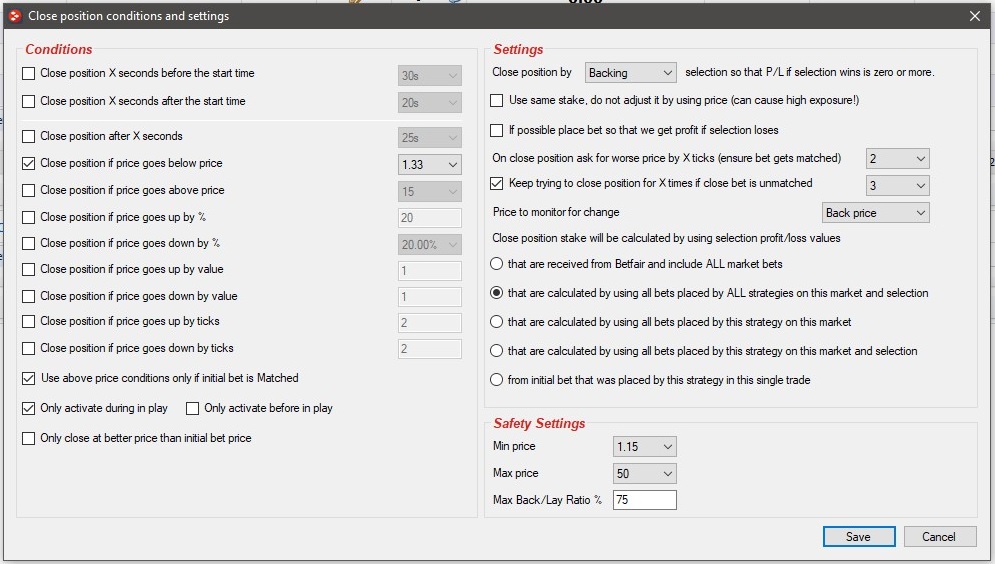Choose this strategy on this market radio option

pyautogui.click(x=496, y=322)
